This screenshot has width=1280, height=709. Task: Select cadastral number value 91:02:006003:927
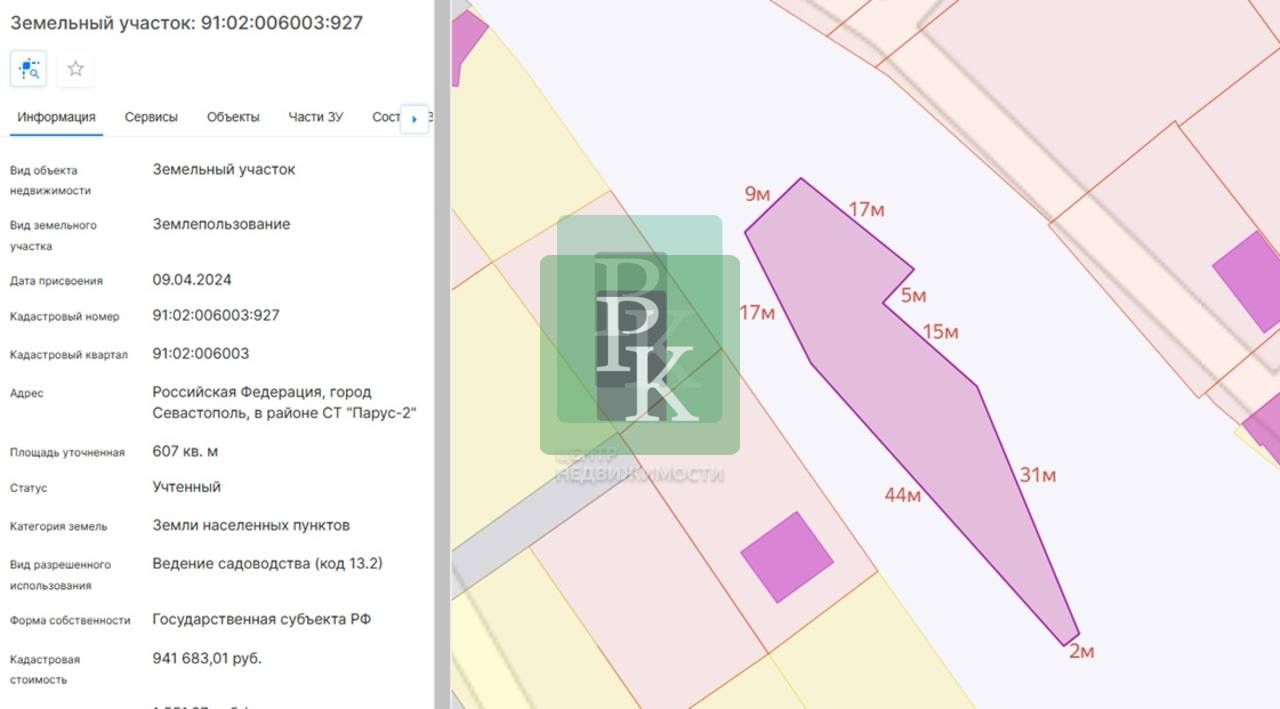point(216,315)
